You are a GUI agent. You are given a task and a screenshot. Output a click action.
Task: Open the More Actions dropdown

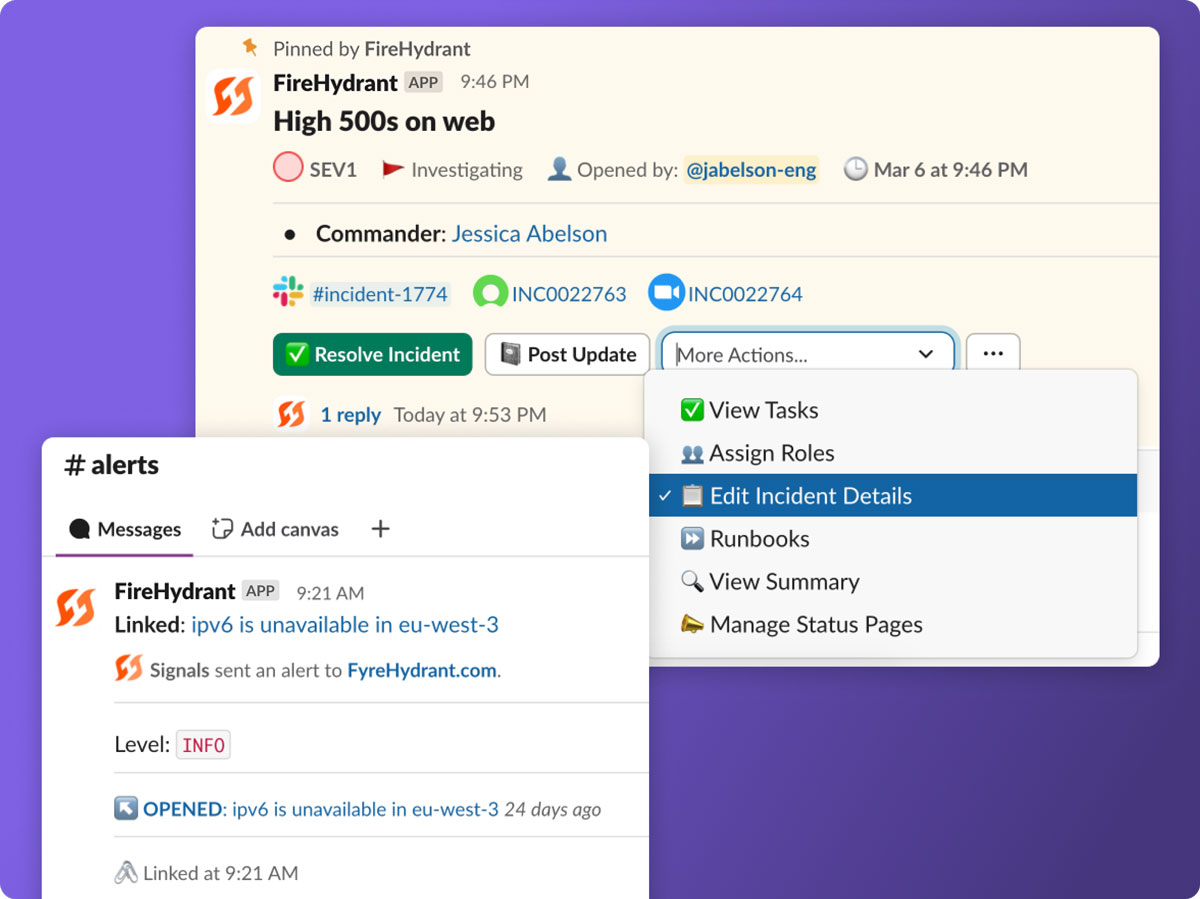807,354
